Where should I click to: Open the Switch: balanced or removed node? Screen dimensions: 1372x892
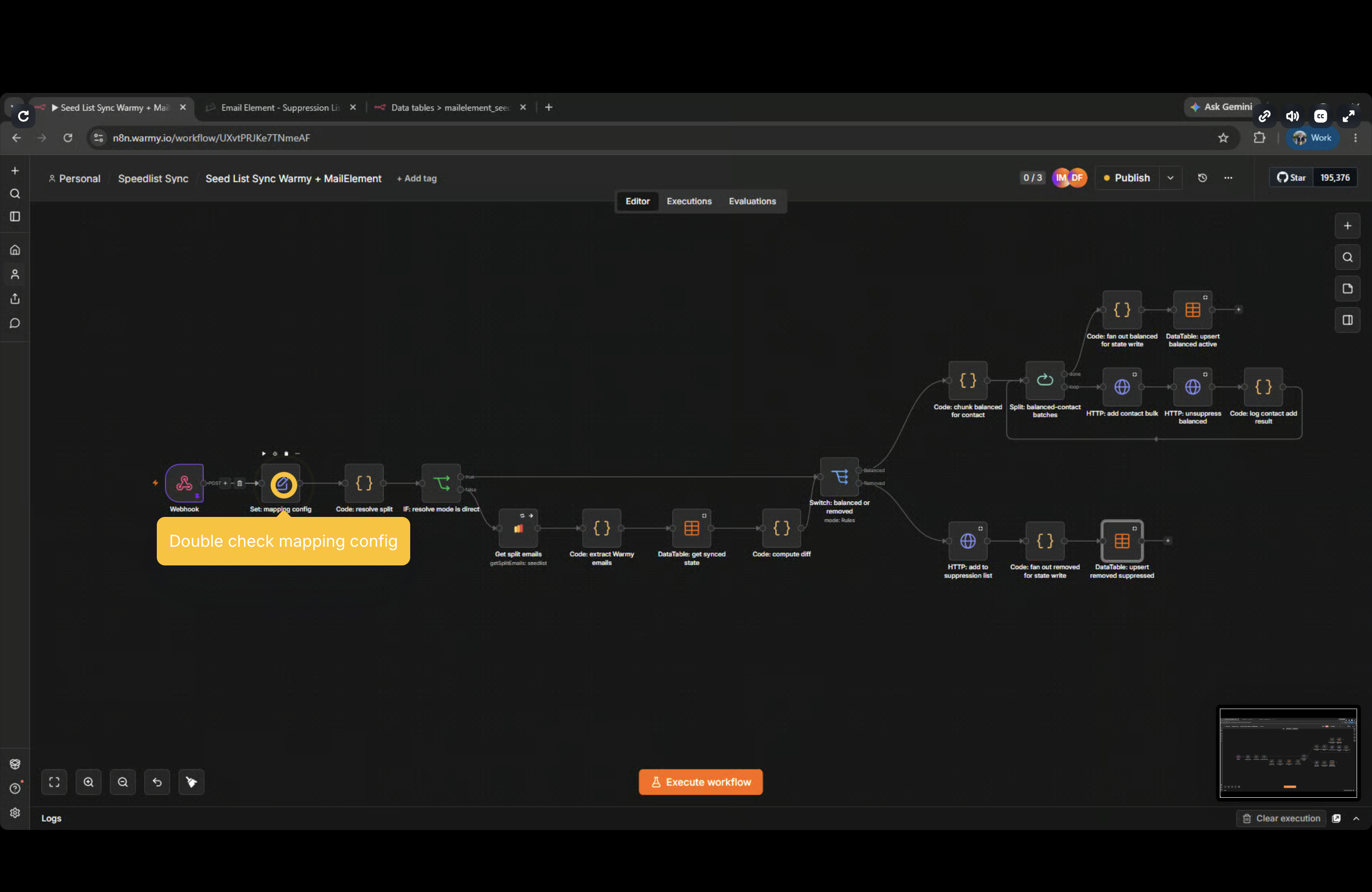coord(840,476)
